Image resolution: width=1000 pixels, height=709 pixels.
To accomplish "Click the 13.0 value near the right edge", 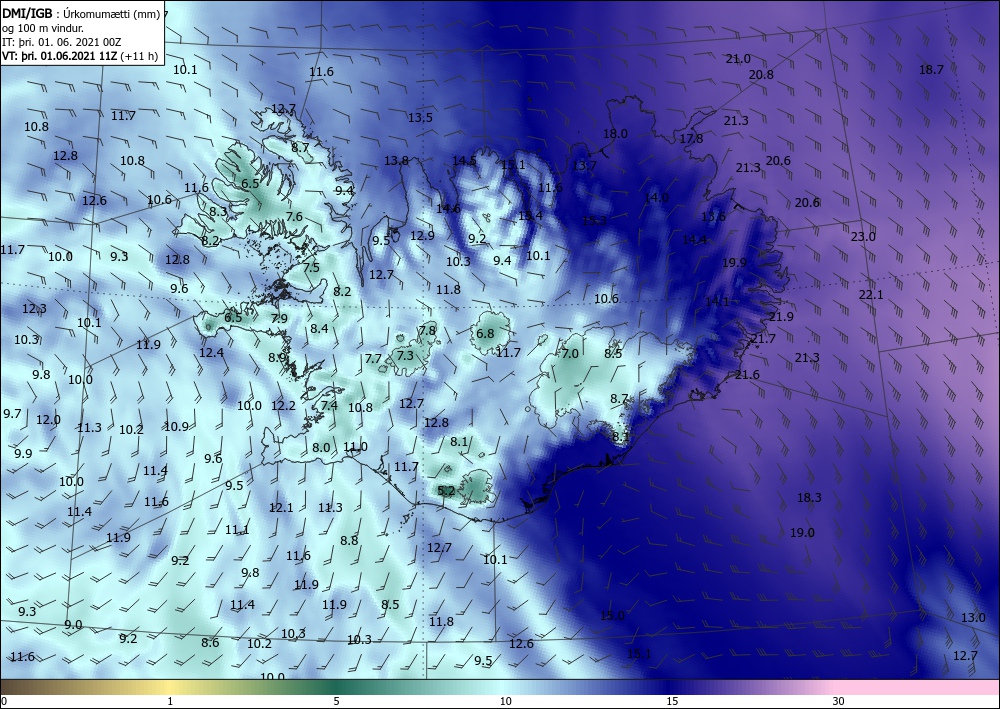I will tap(973, 617).
